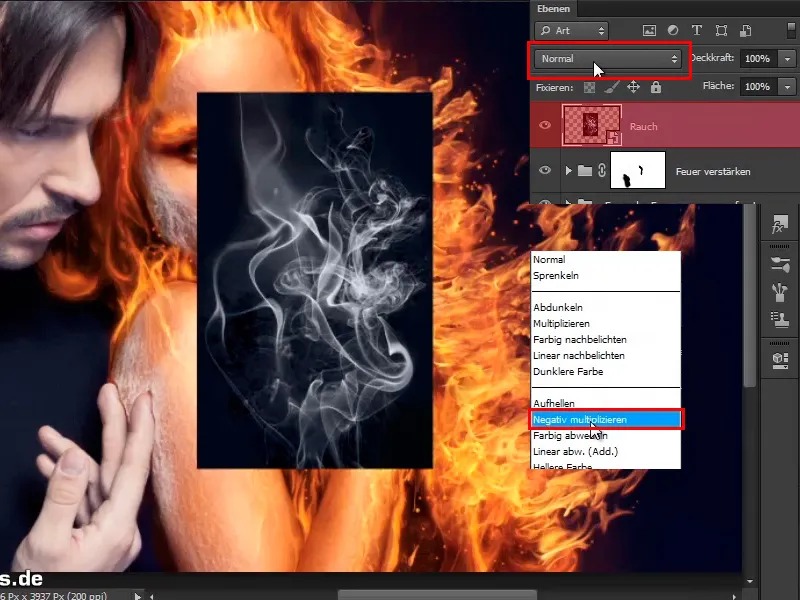Image resolution: width=800 pixels, height=600 pixels.
Task: Open the 3D cube panel icon
Action: click(x=780, y=360)
